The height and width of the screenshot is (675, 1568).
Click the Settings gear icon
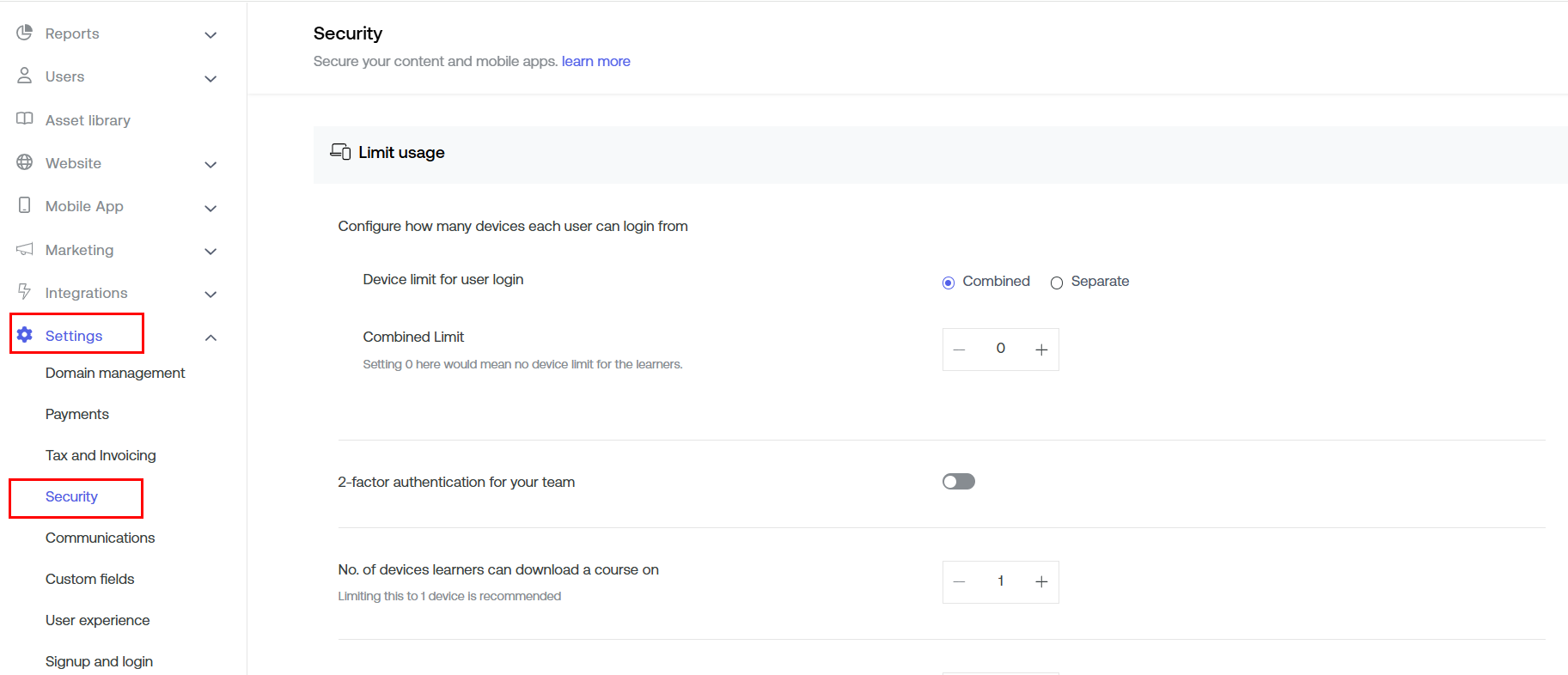click(25, 335)
